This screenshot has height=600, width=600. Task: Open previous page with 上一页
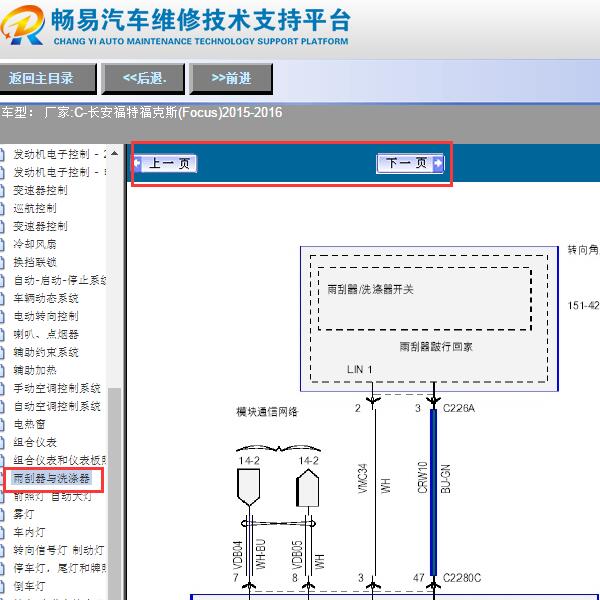click(165, 164)
